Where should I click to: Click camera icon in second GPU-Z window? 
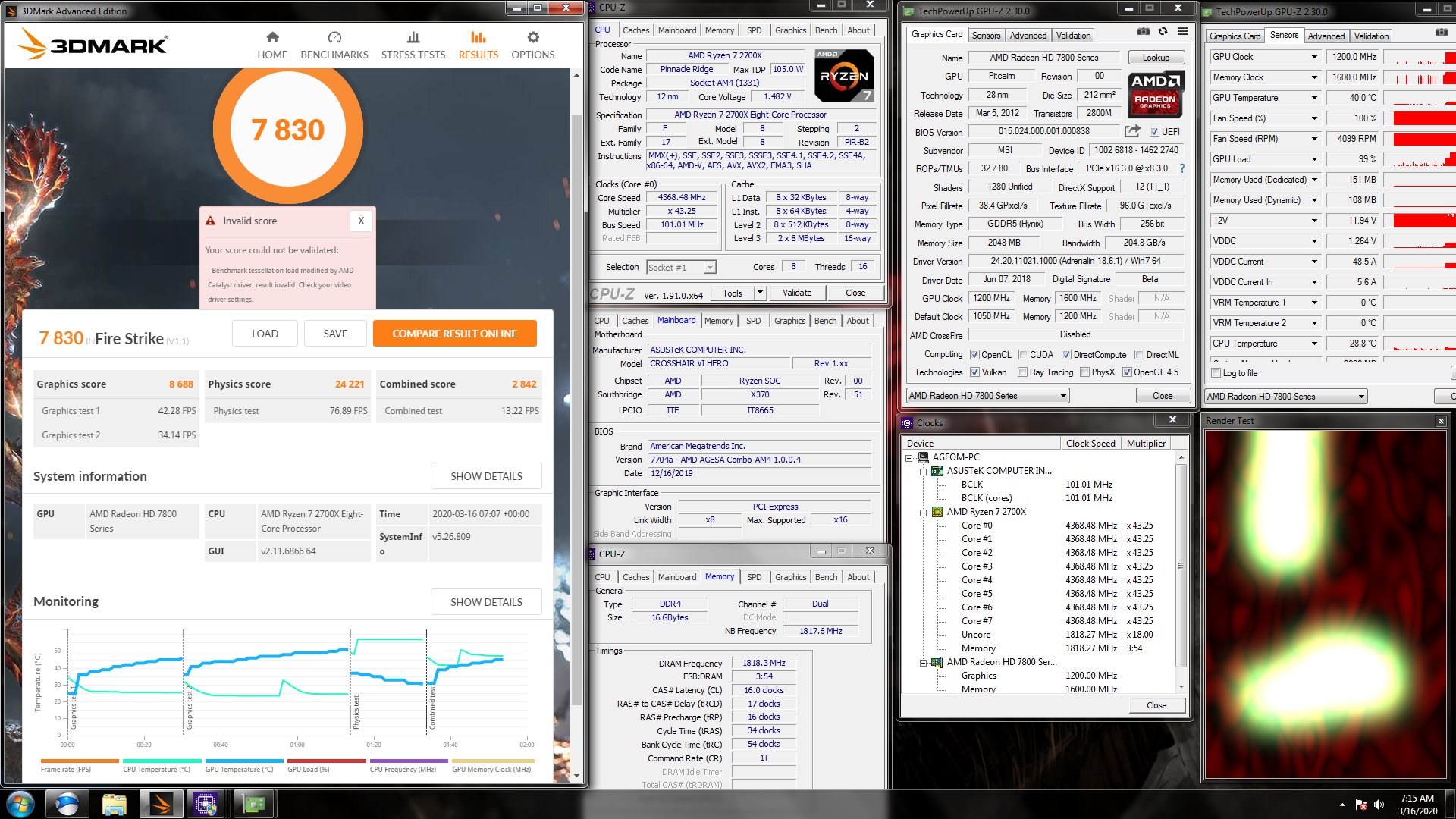1441,32
